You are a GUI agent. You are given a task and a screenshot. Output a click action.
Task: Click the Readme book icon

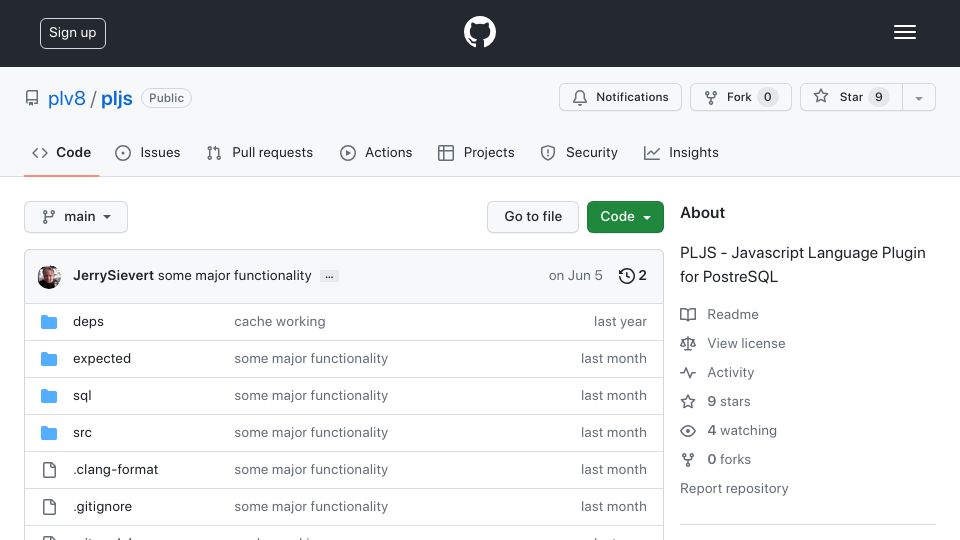[x=688, y=315]
